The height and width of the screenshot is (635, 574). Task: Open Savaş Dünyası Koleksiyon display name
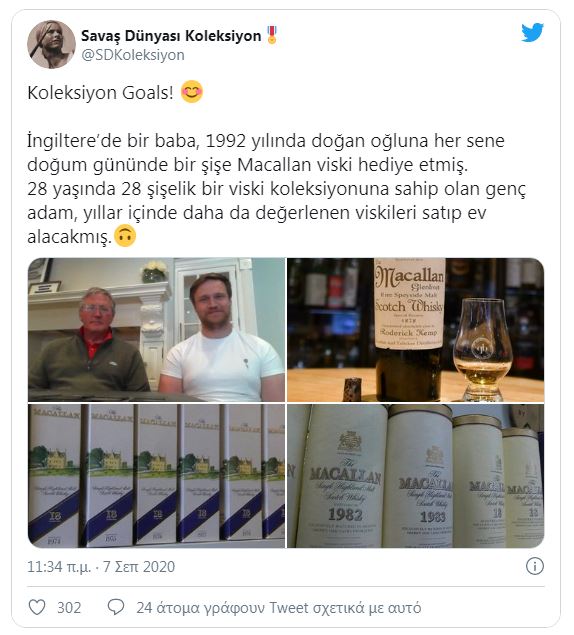pyautogui.click(x=171, y=36)
